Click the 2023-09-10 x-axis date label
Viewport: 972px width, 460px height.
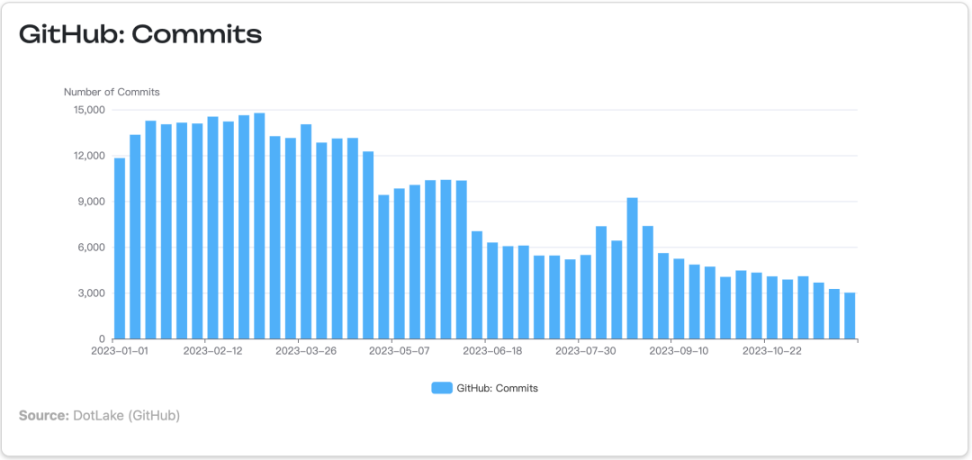679,351
